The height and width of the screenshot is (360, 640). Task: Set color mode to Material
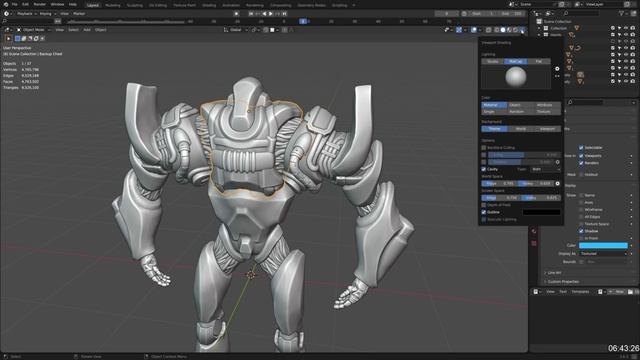(494, 105)
